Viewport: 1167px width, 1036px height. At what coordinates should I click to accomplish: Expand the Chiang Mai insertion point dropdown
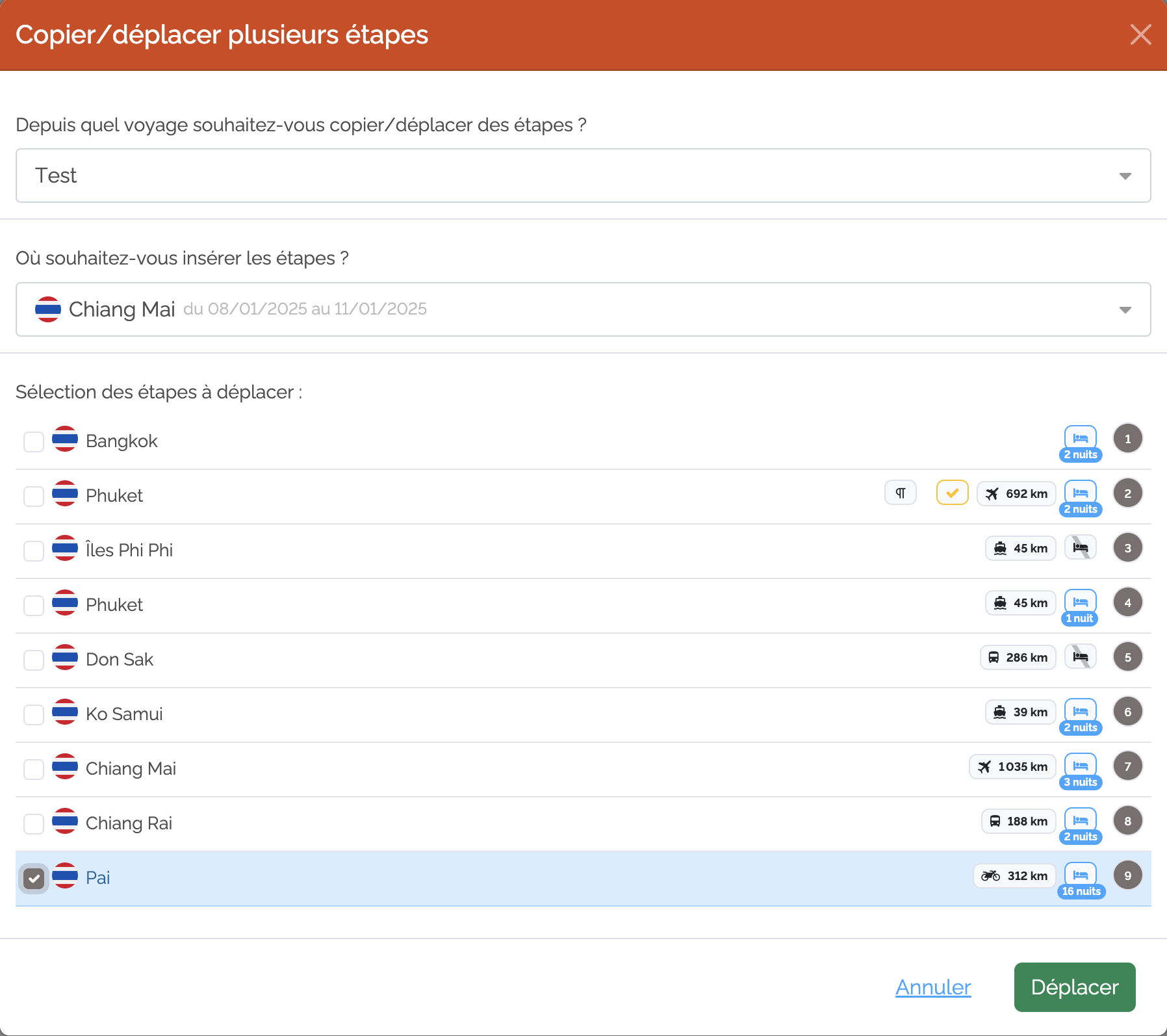(583, 309)
